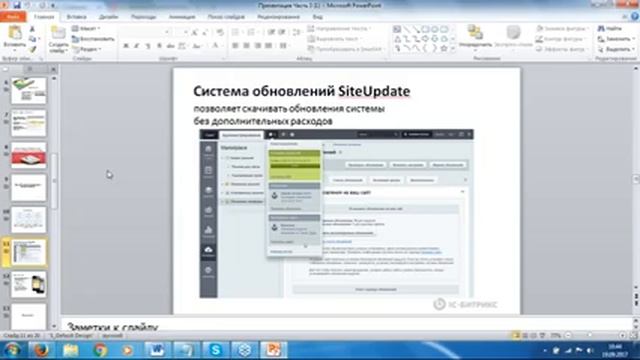
Task: Select the star shape in shapes gallery
Action: (444, 49)
